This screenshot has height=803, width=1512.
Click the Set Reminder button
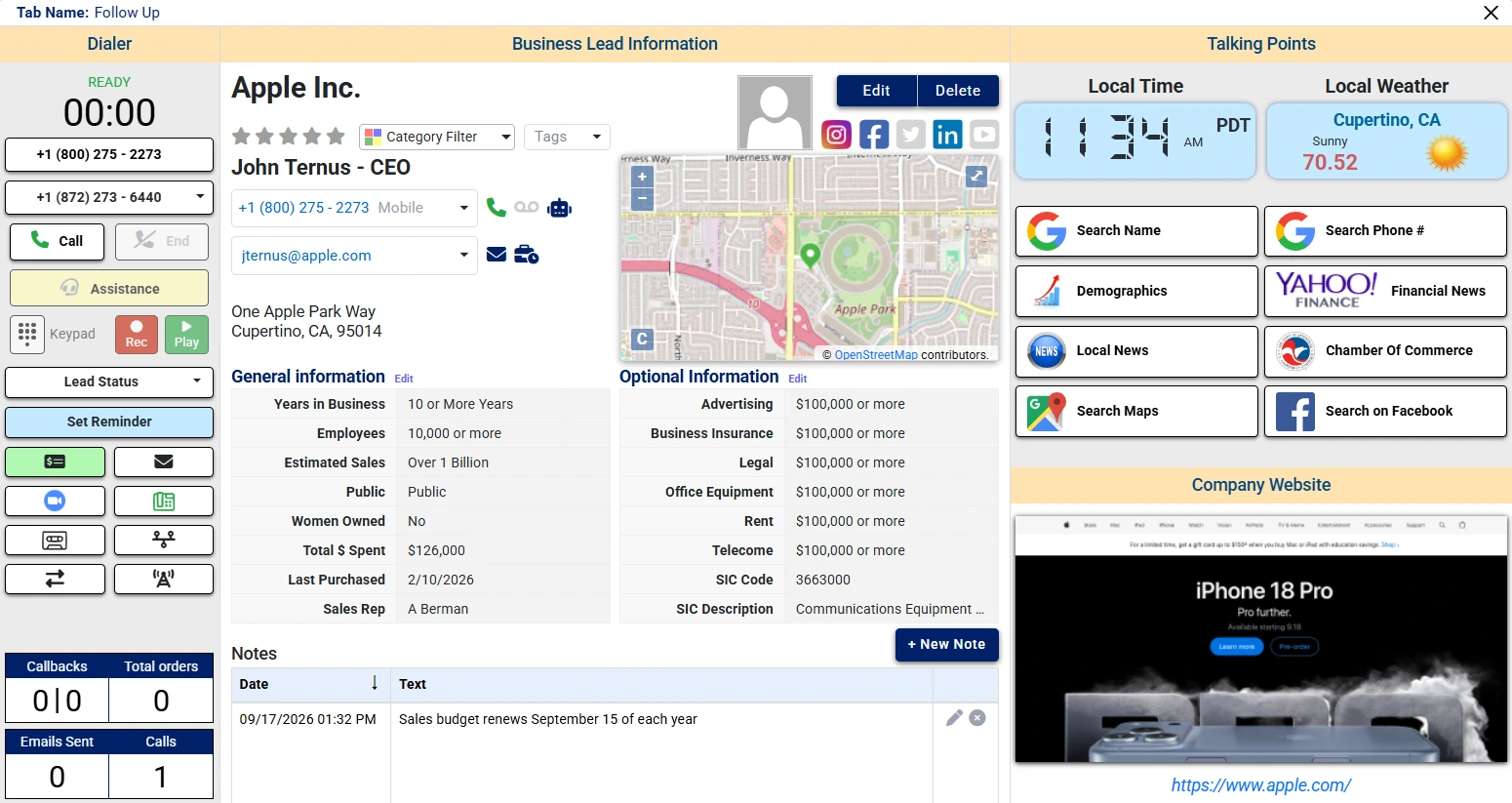coord(109,422)
